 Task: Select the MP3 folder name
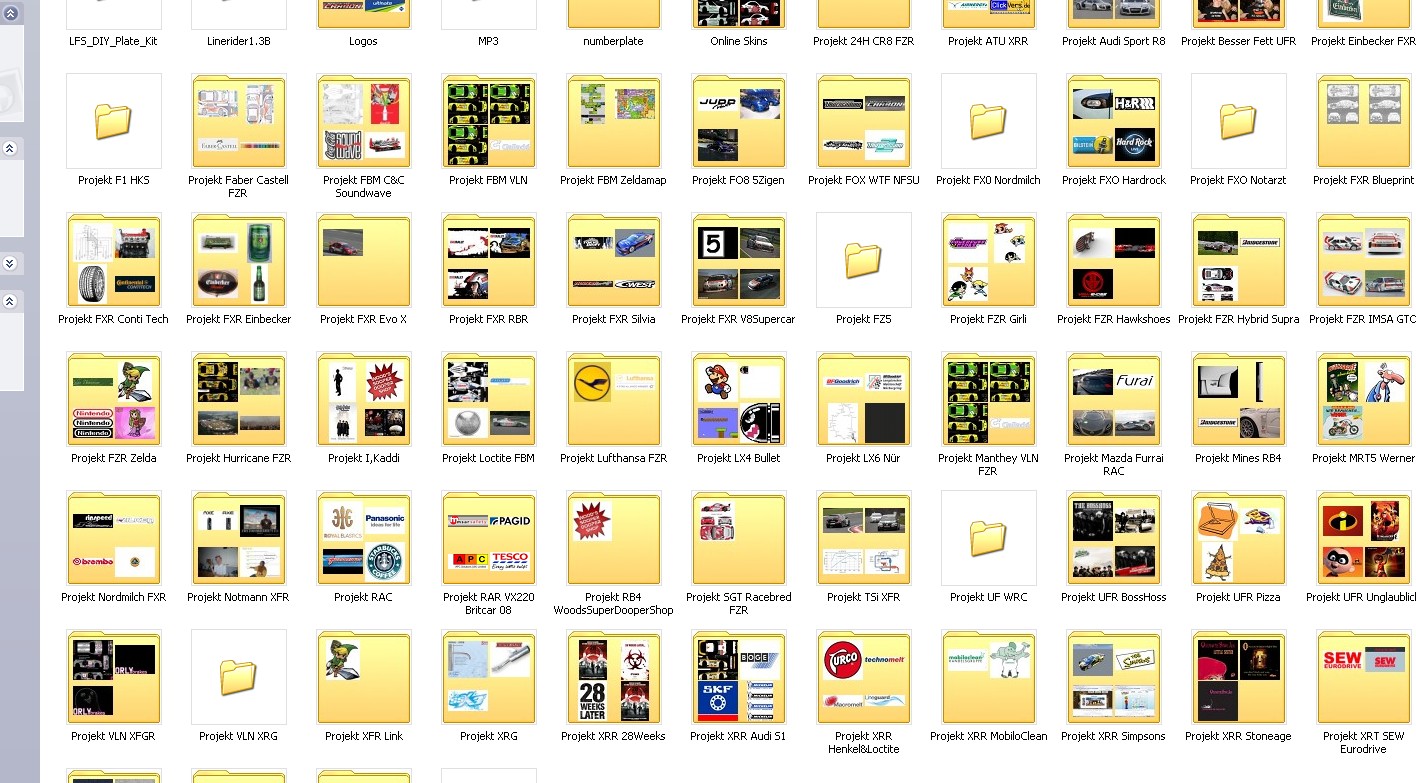pos(489,42)
